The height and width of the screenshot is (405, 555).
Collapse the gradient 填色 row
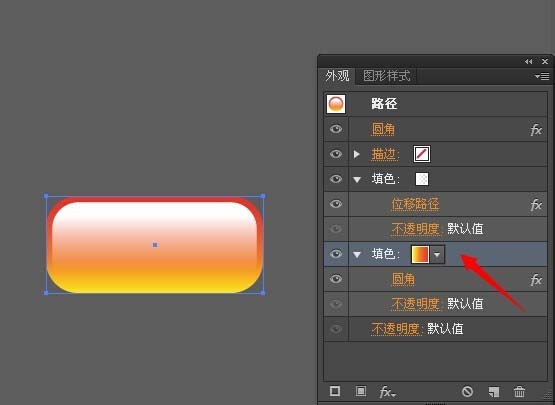357,255
